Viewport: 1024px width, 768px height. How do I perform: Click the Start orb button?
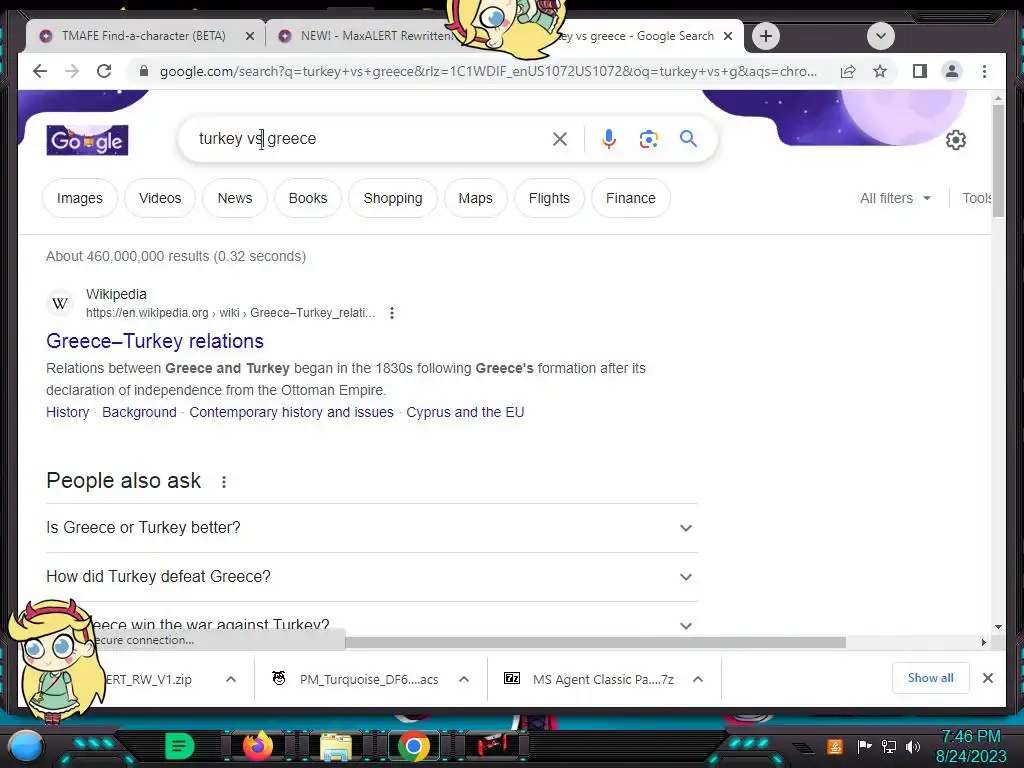point(26,746)
